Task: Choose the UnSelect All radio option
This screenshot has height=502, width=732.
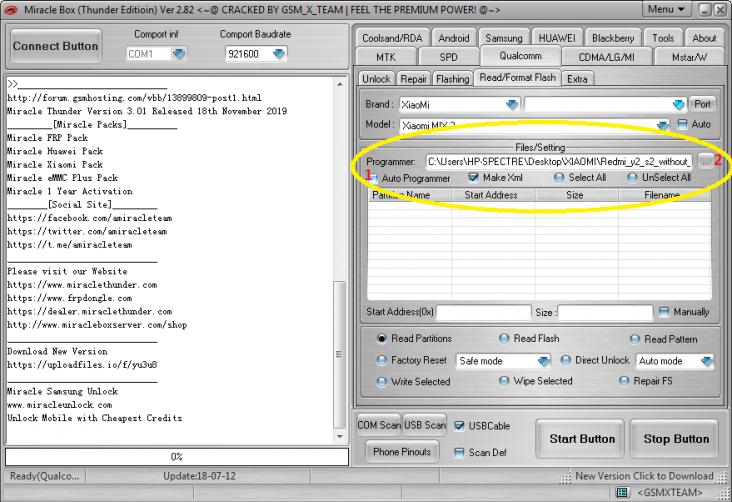Action: point(632,177)
